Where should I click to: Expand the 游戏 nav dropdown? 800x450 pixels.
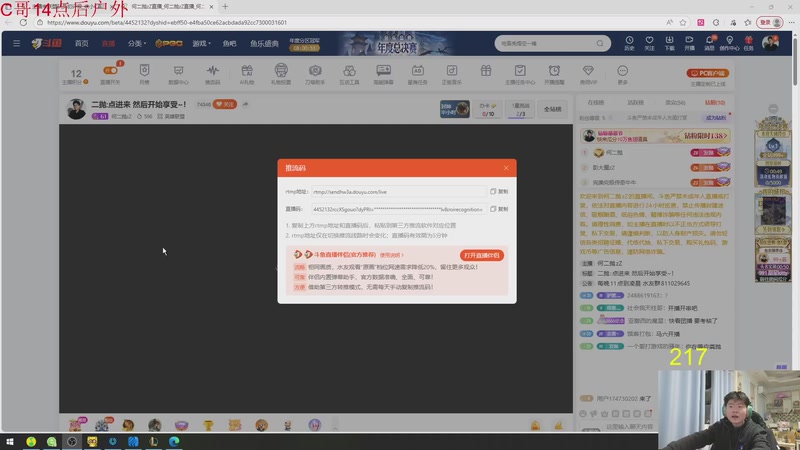[x=201, y=43]
